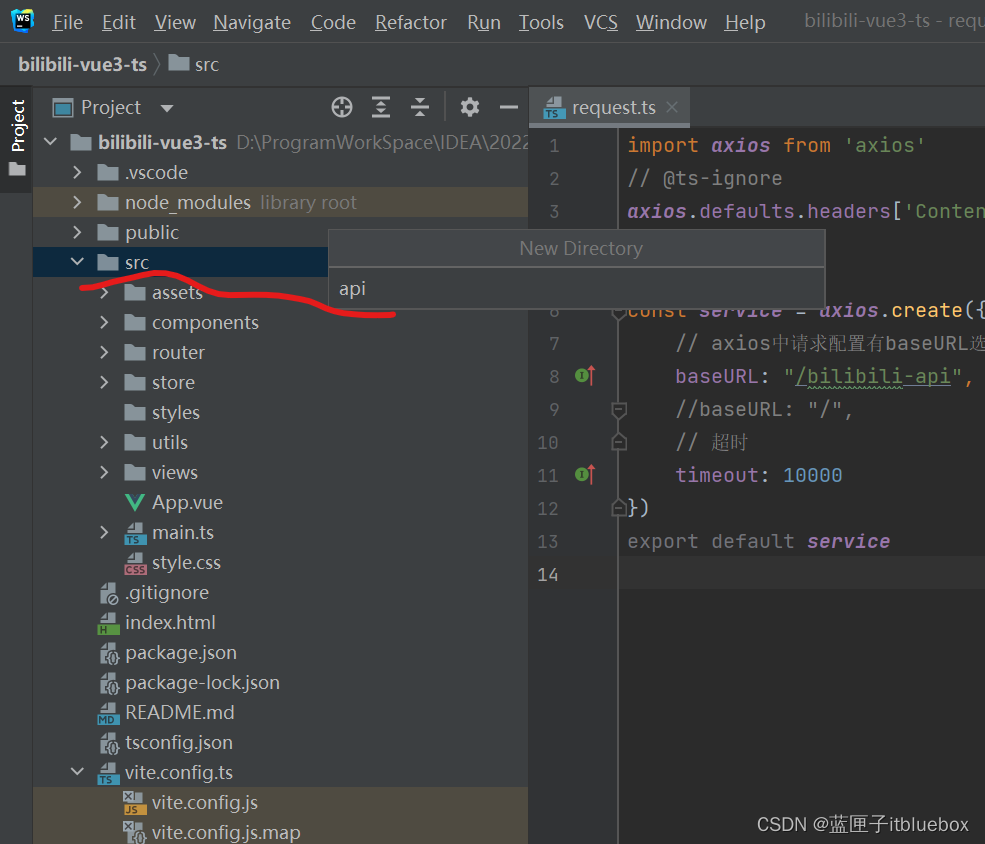The image size is (985, 844).
Task: Expand the assets folder
Action: click(104, 292)
